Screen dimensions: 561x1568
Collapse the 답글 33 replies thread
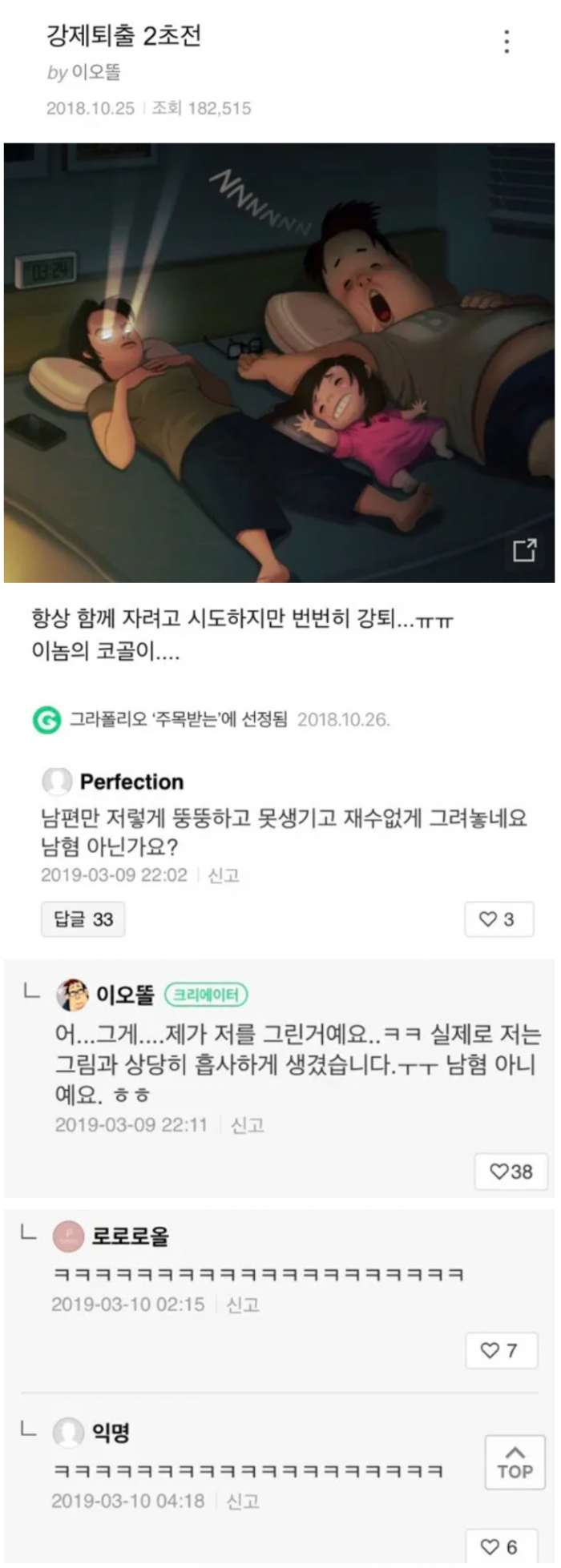[83, 919]
